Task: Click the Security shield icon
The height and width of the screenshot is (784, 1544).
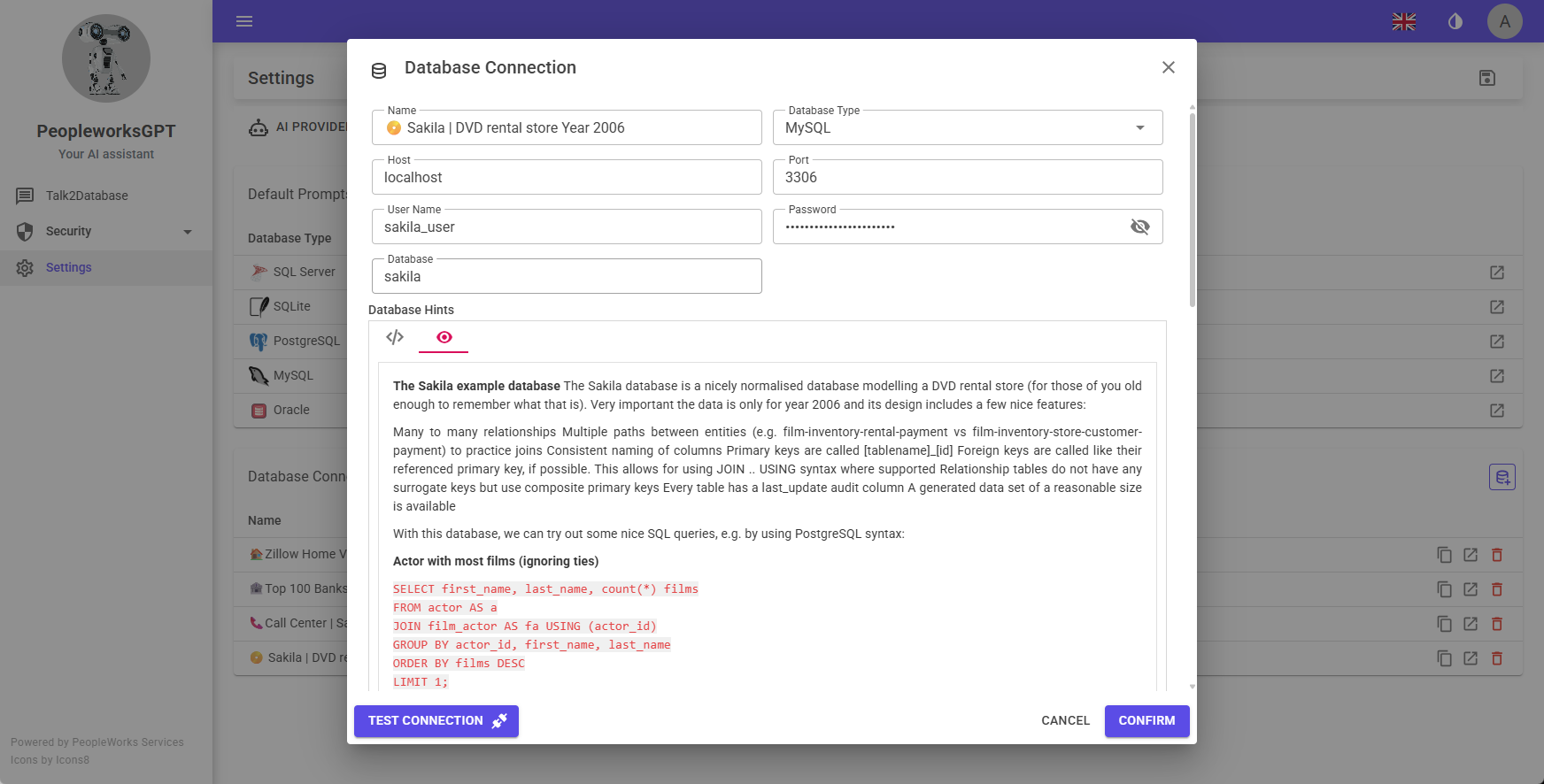Action: pyautogui.click(x=25, y=231)
